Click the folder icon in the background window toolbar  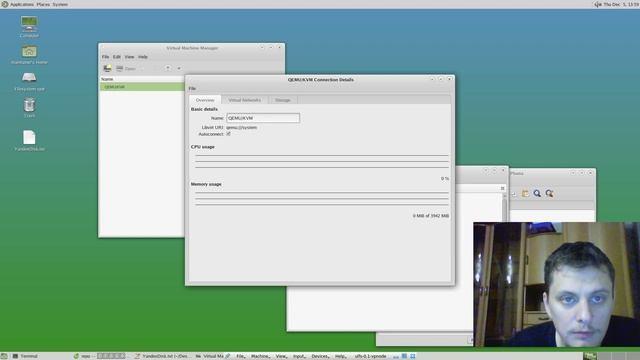coord(525,193)
